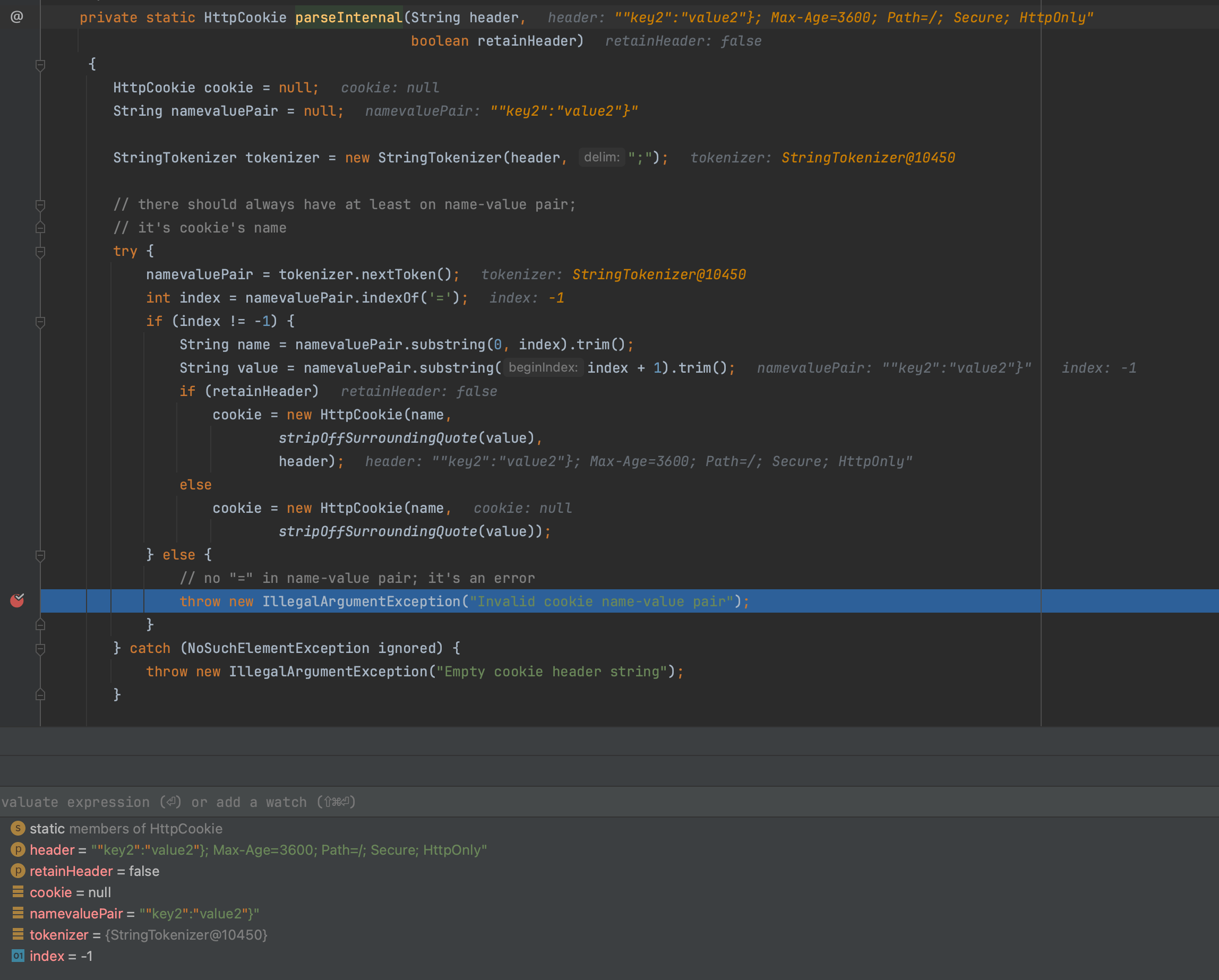Collapse the if (retainHeader) block fold marker
The image size is (1219, 980).
click(40, 391)
